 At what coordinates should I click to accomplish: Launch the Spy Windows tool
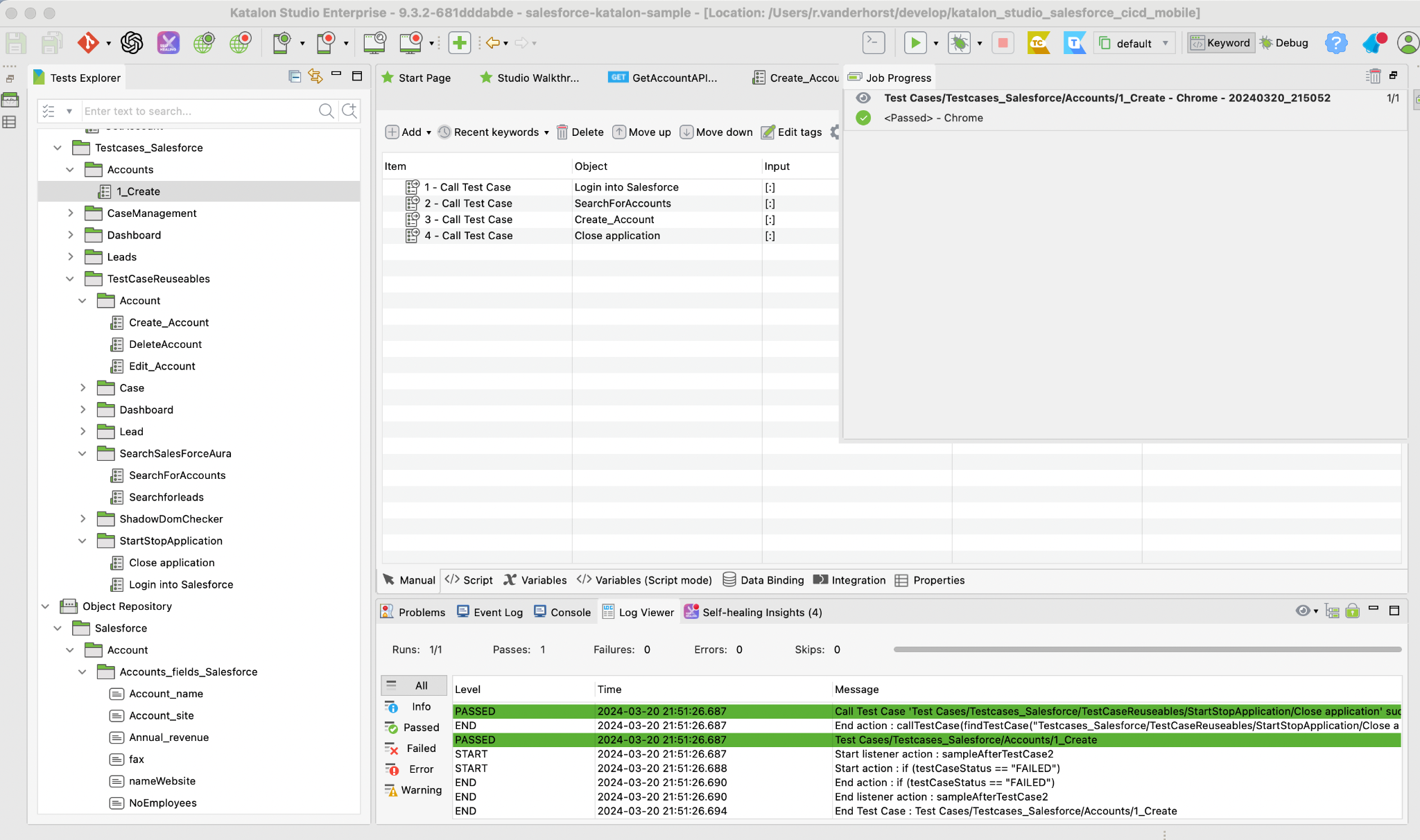click(x=374, y=43)
